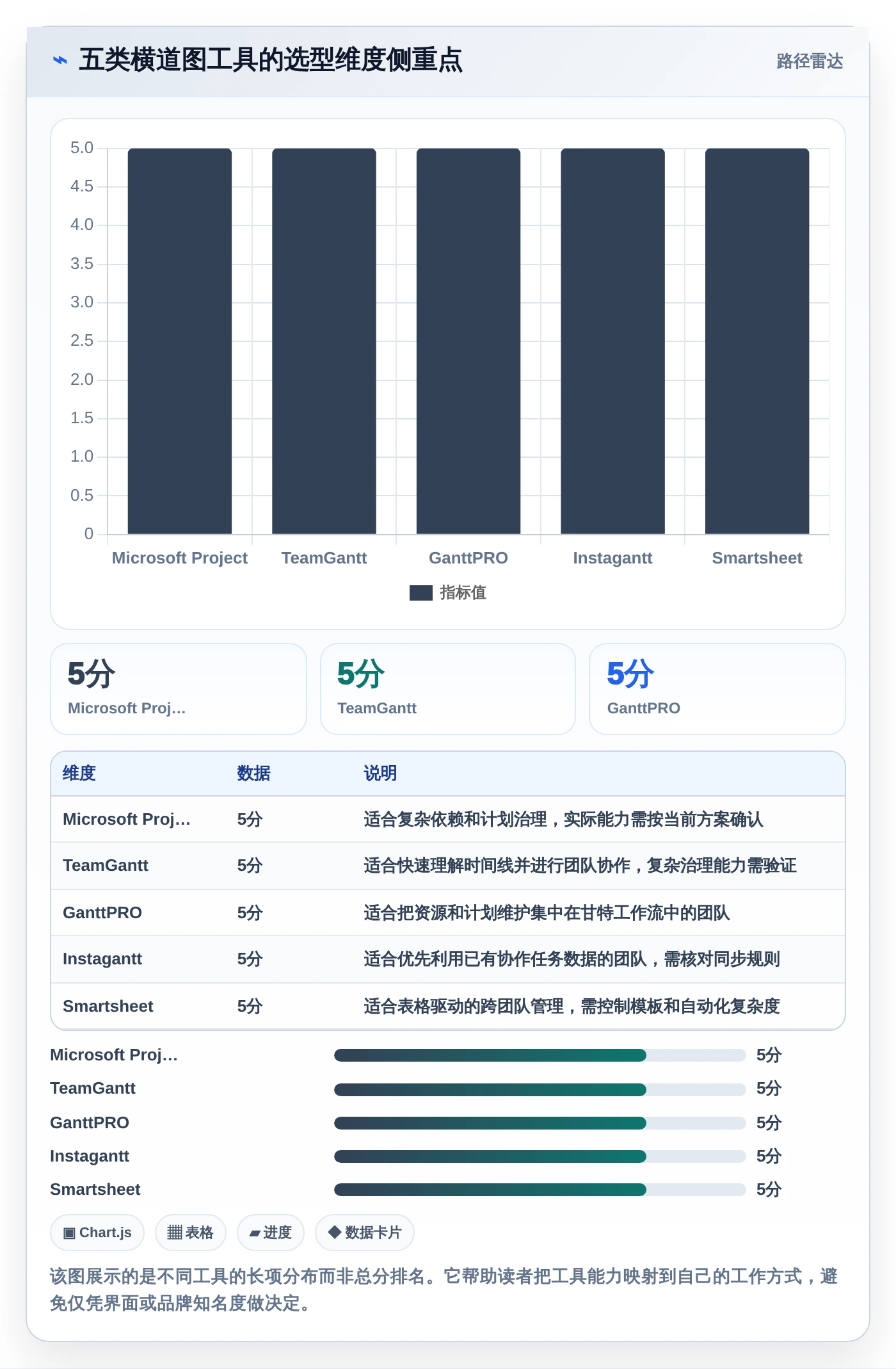
Task: Click the 5分 data cell in Instagantt row
Action: 250,959
